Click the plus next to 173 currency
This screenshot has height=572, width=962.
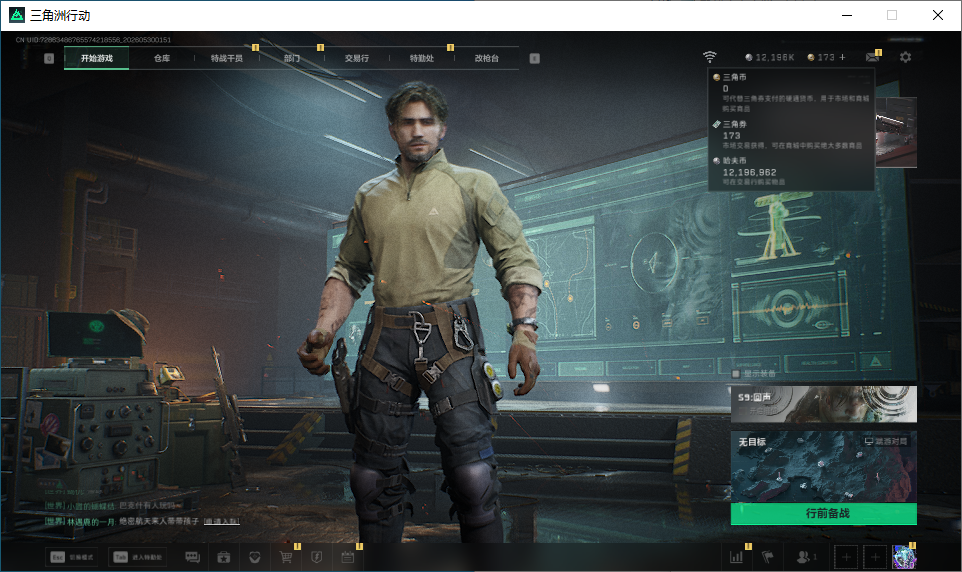842,57
